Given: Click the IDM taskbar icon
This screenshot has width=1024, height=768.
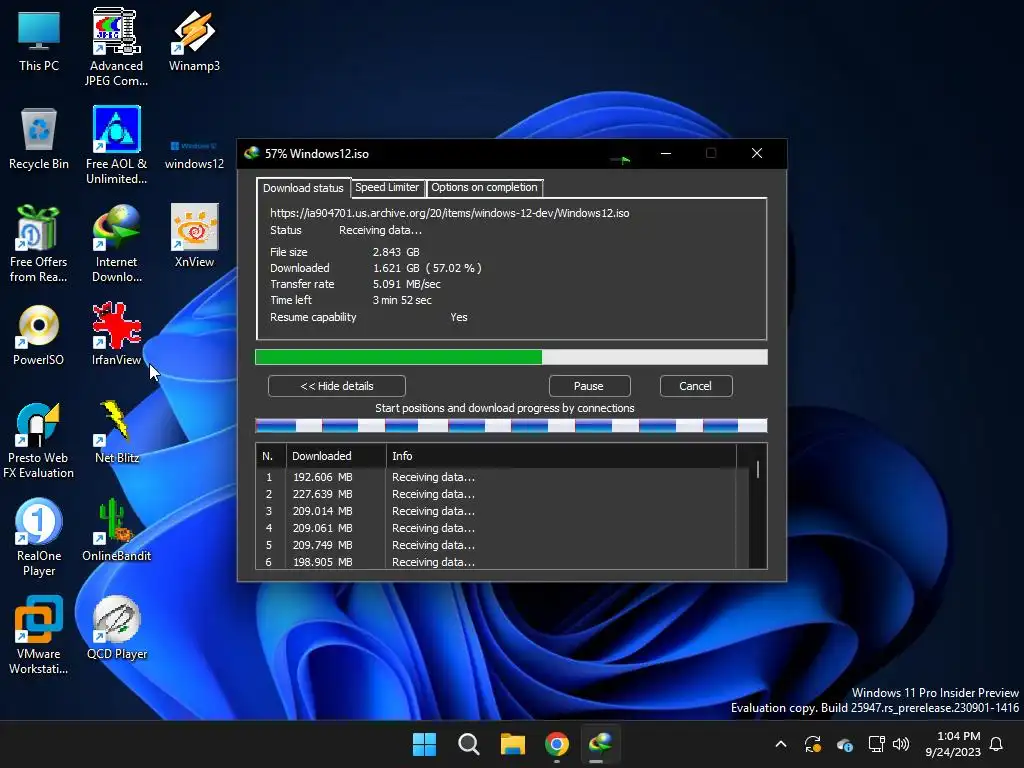Looking at the screenshot, I should pyautogui.click(x=600, y=744).
